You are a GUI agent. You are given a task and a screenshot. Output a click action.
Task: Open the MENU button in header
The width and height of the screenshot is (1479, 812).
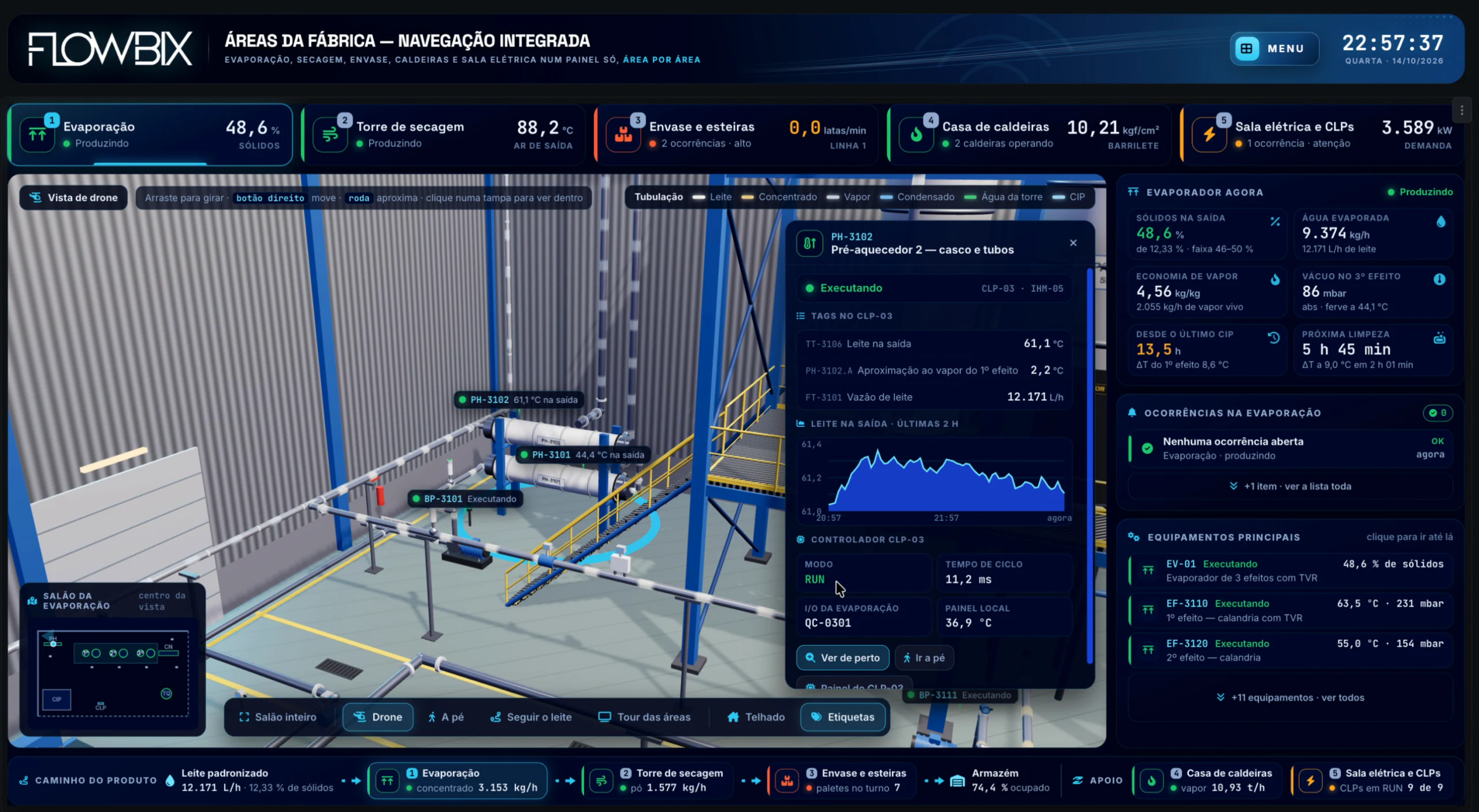point(1274,49)
